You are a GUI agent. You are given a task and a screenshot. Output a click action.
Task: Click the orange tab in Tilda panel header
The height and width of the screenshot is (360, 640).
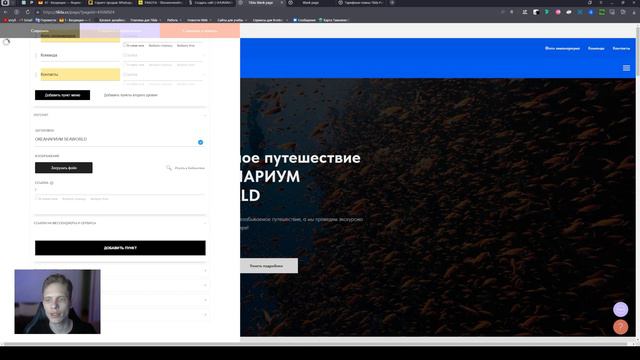click(200, 31)
